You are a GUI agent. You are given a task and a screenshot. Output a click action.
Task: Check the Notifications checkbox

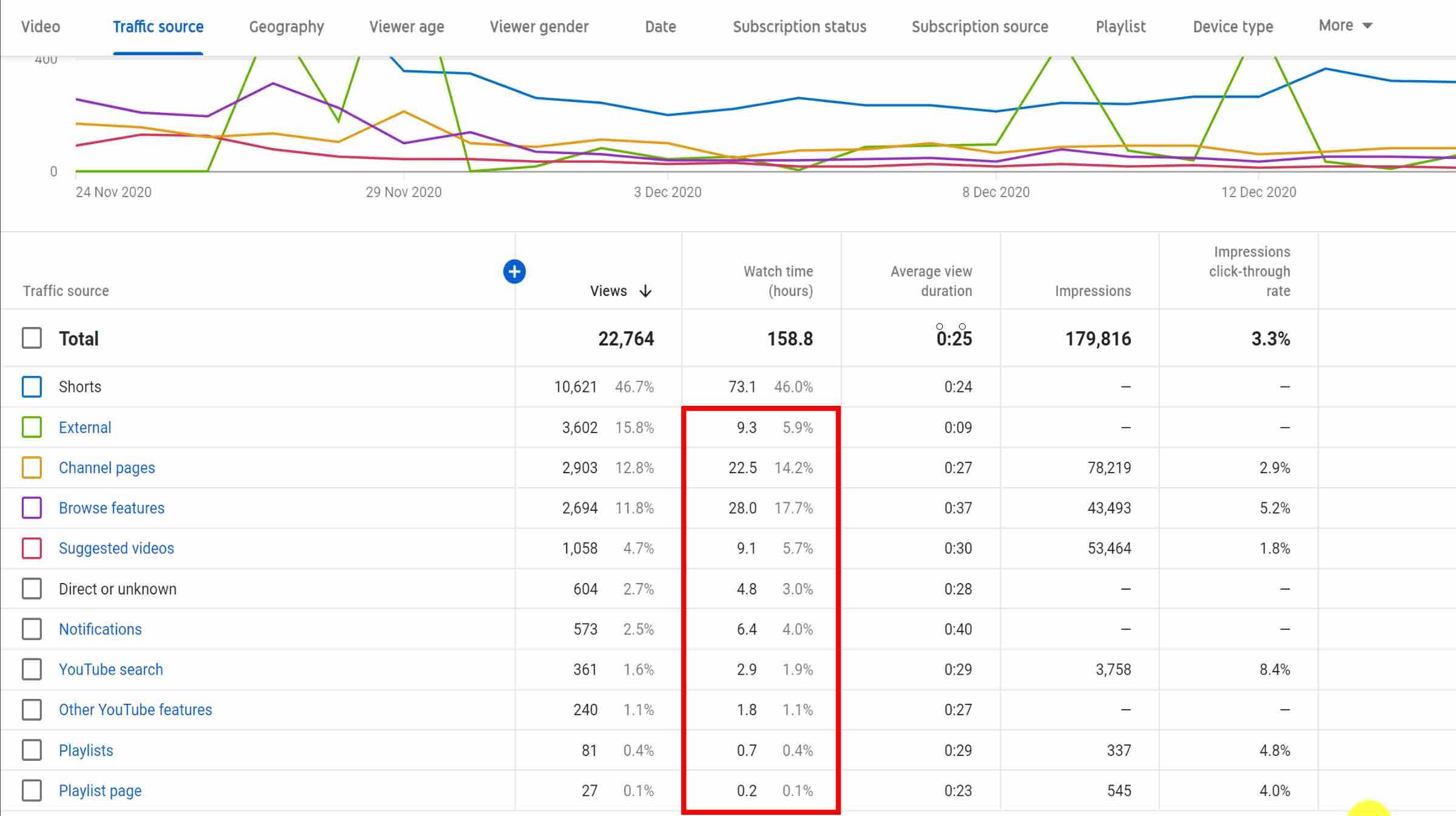coord(32,629)
